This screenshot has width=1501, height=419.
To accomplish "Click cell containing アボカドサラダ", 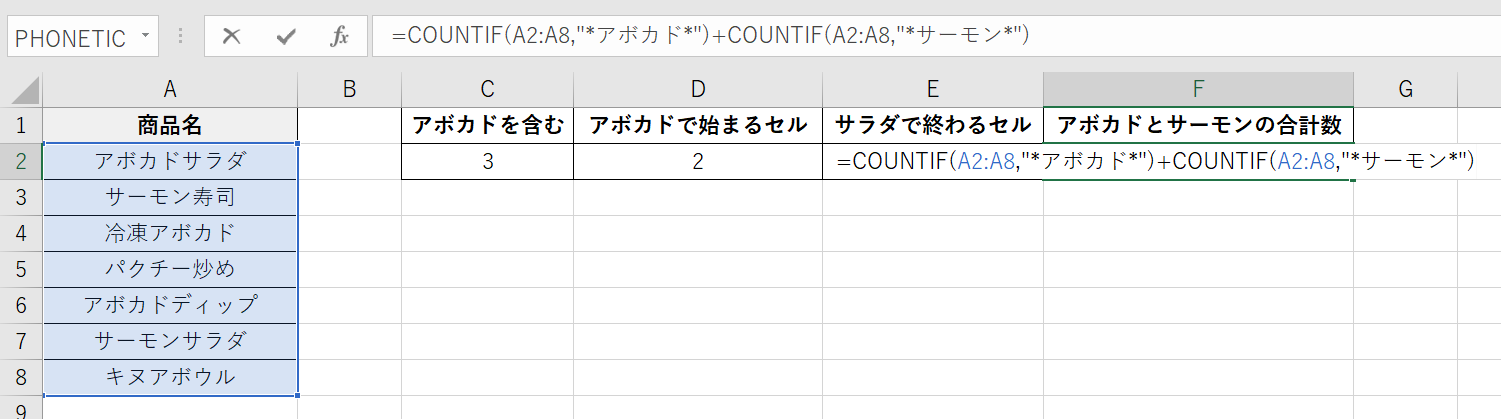I will [170, 161].
